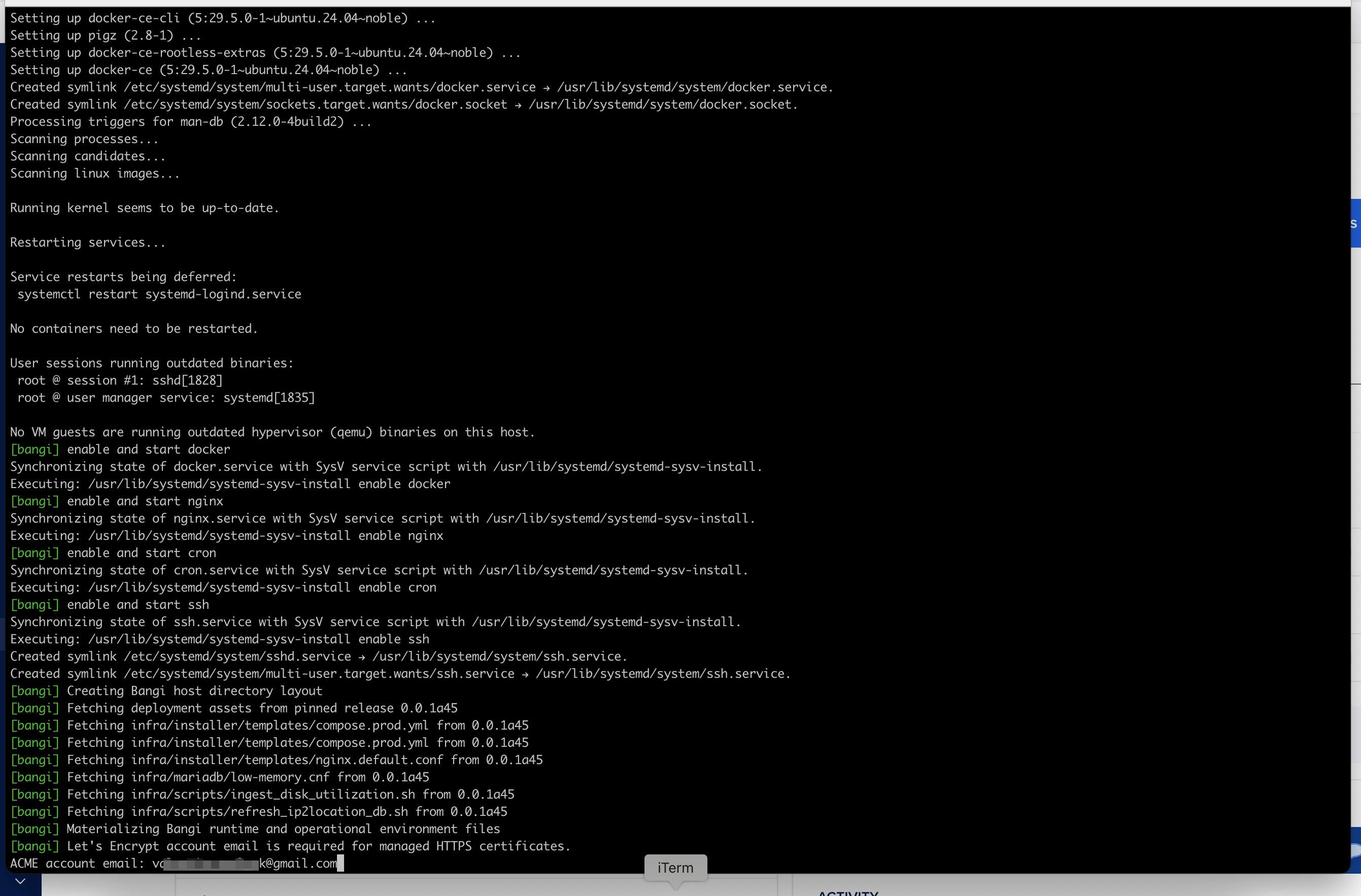Click the 'No VM guests are running' line

(272, 432)
